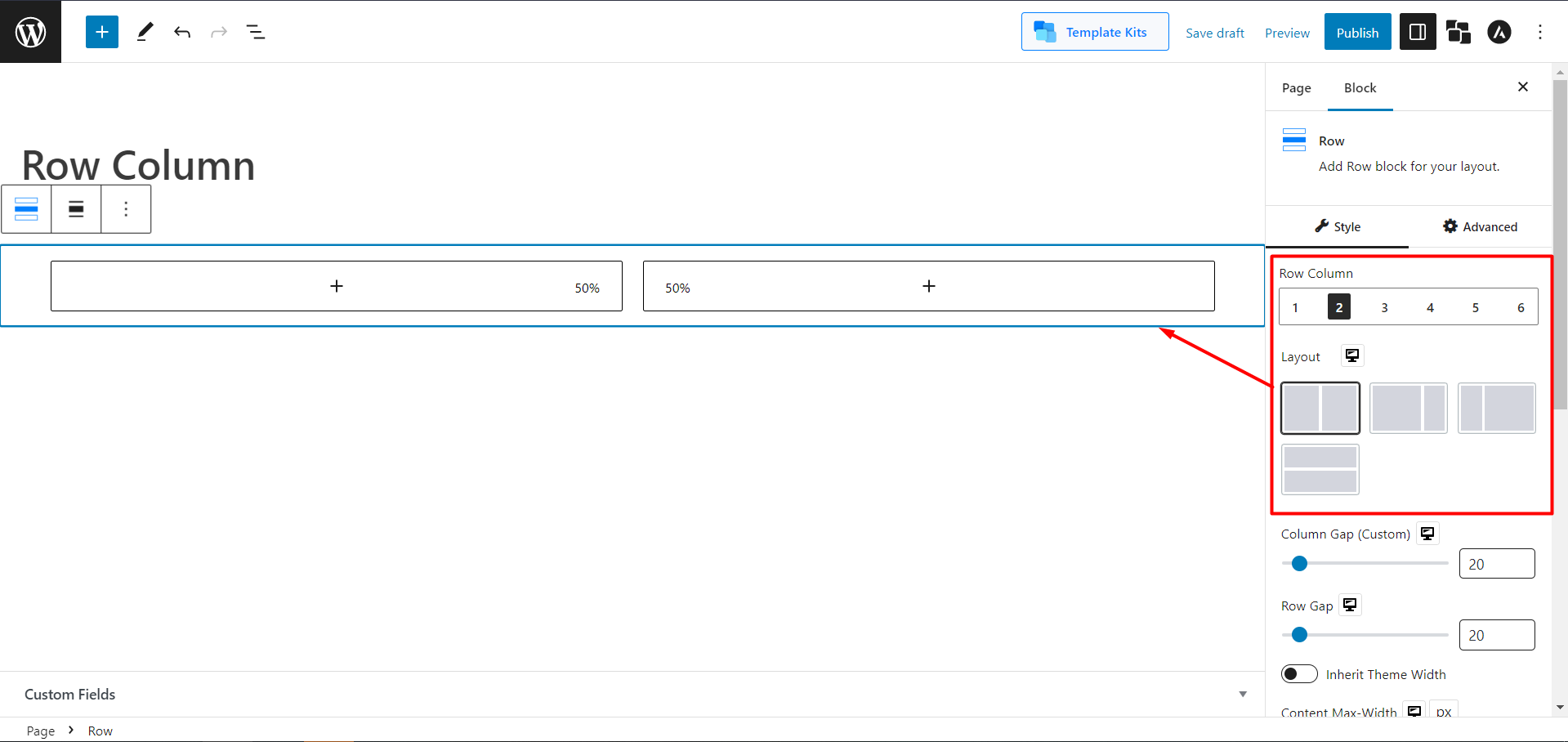Expand the Custom Fields panel
The height and width of the screenshot is (742, 1568).
[x=1242, y=694]
